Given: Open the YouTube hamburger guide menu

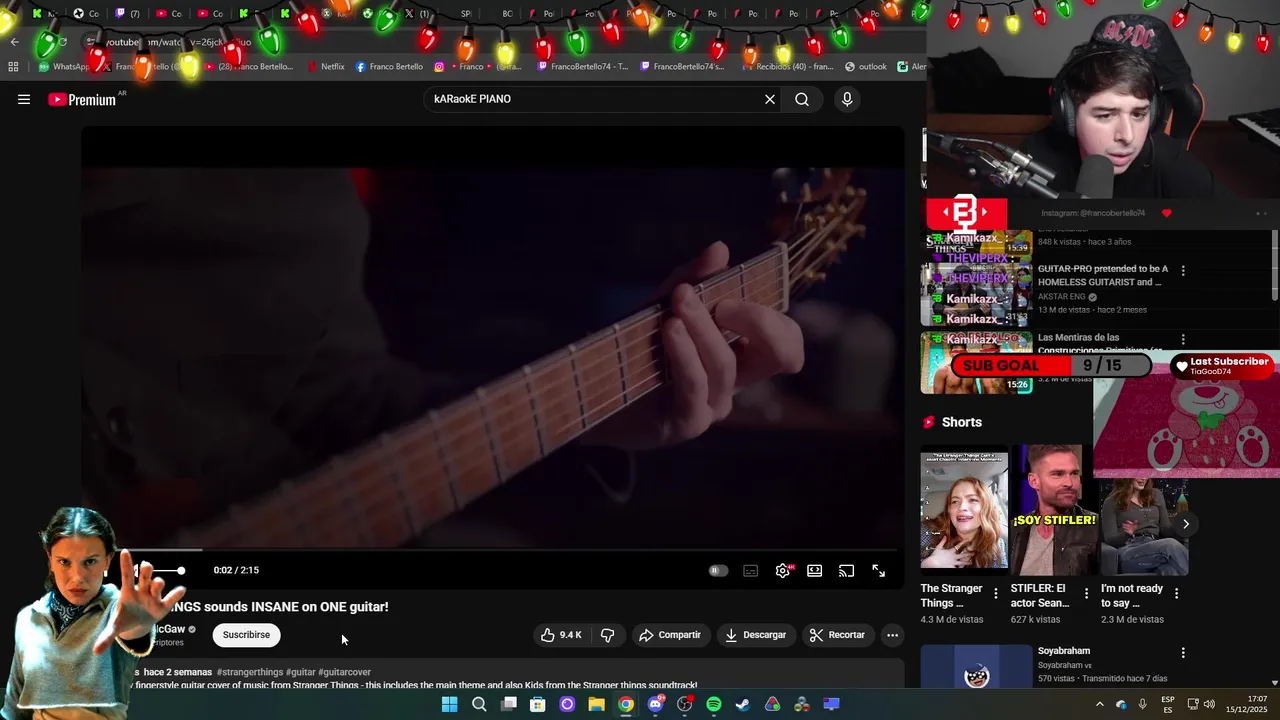Looking at the screenshot, I should [x=24, y=99].
